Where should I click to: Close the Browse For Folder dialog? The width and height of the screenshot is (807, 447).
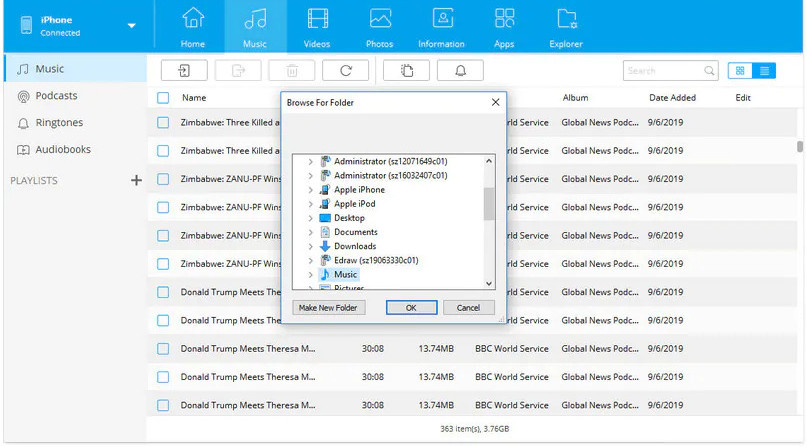click(x=496, y=102)
